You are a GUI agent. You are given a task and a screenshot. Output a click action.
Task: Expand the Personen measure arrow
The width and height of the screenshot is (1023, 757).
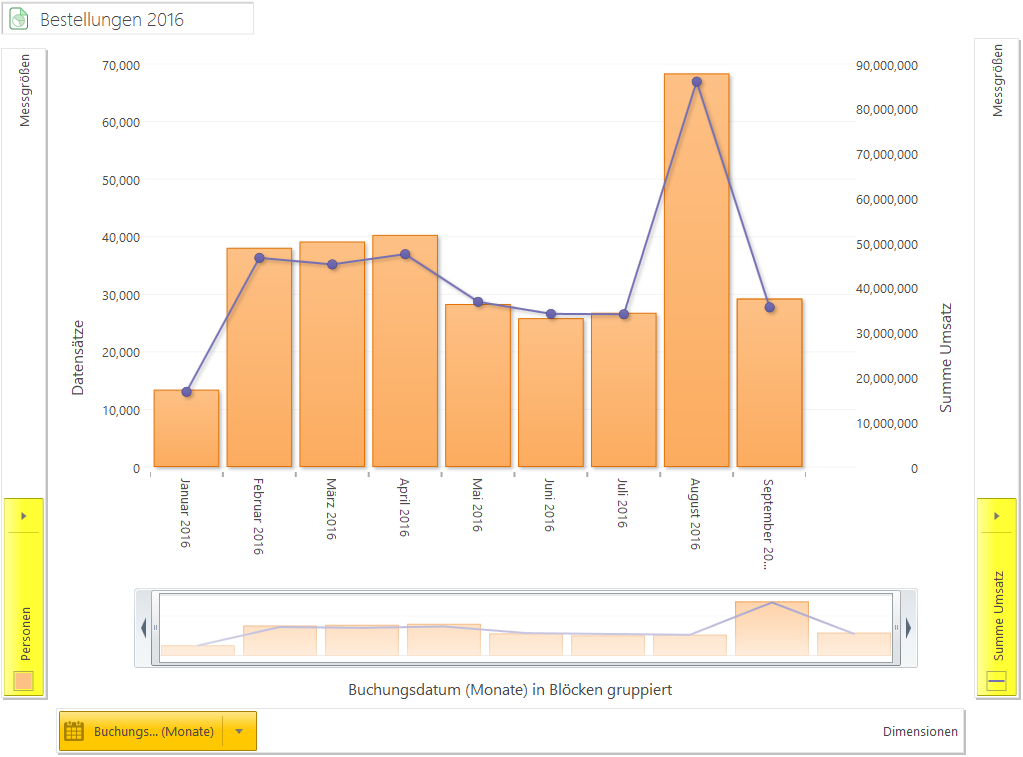point(23,516)
